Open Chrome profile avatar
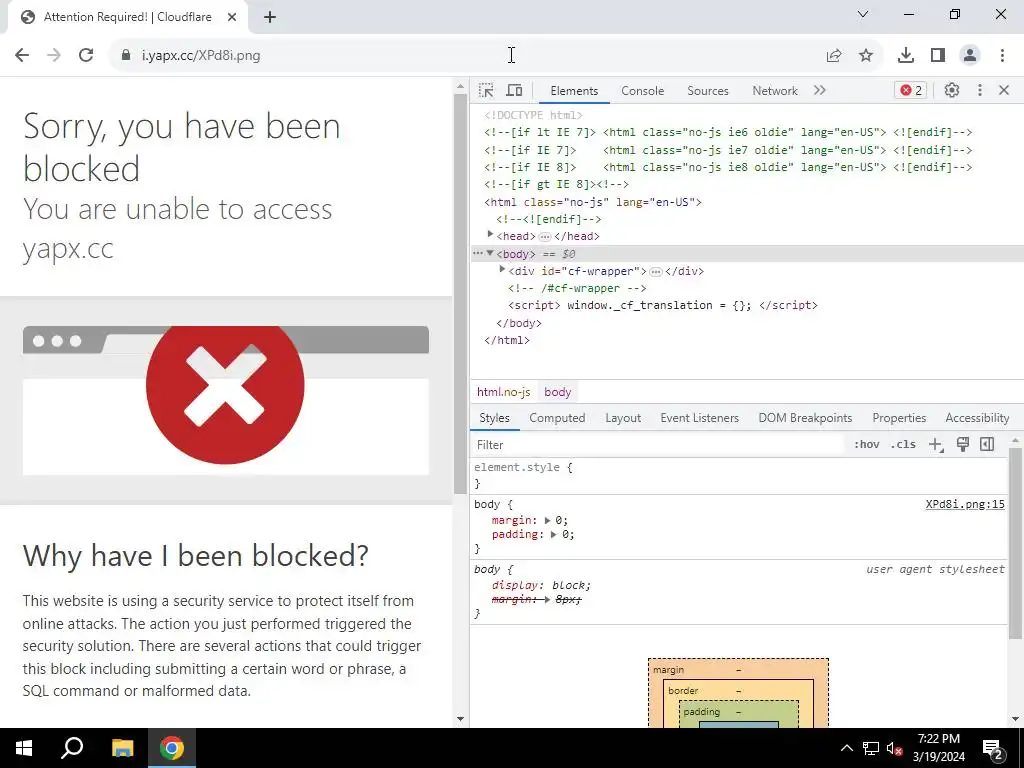 pyautogui.click(x=970, y=56)
